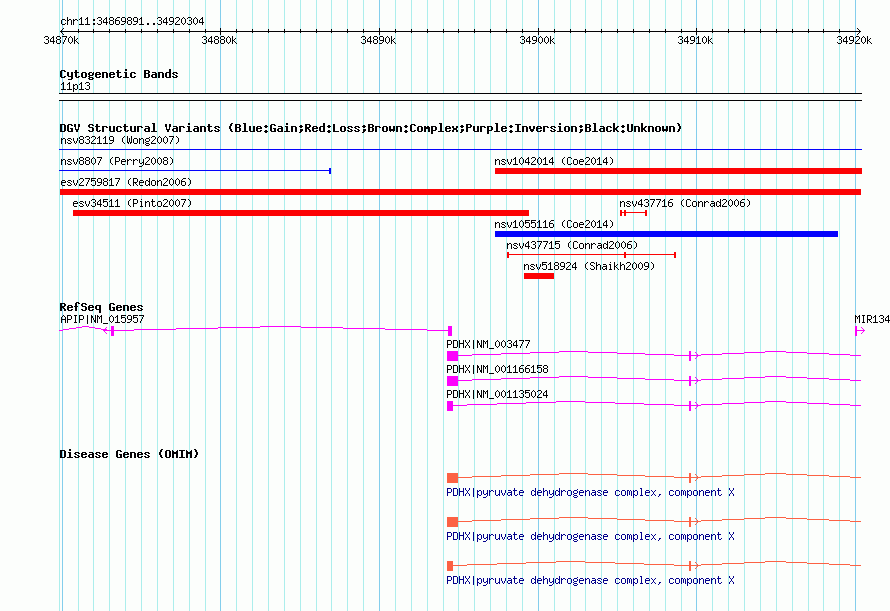Open the MIR134 gene label
Screen dimensions: 890x611
(x=872, y=319)
